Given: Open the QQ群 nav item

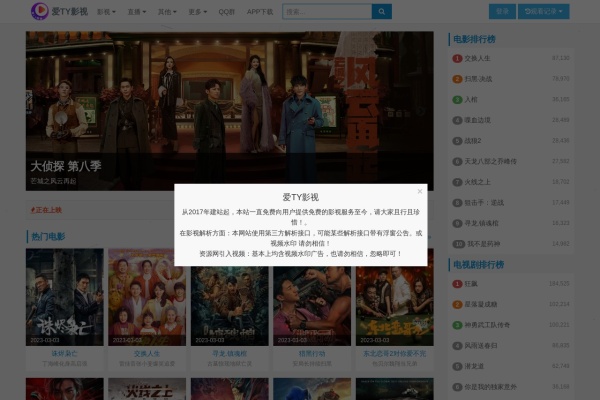Looking at the screenshot, I should [x=227, y=12].
